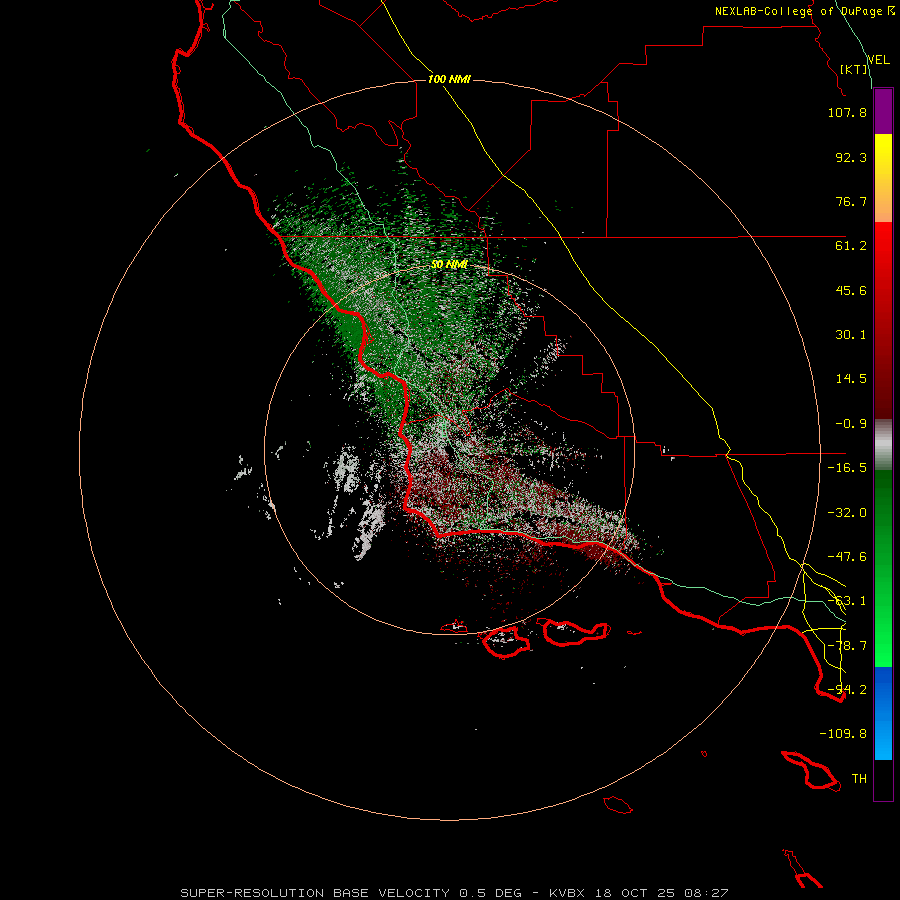Click the -16.5 velocity scale value

pyautogui.click(x=847, y=468)
